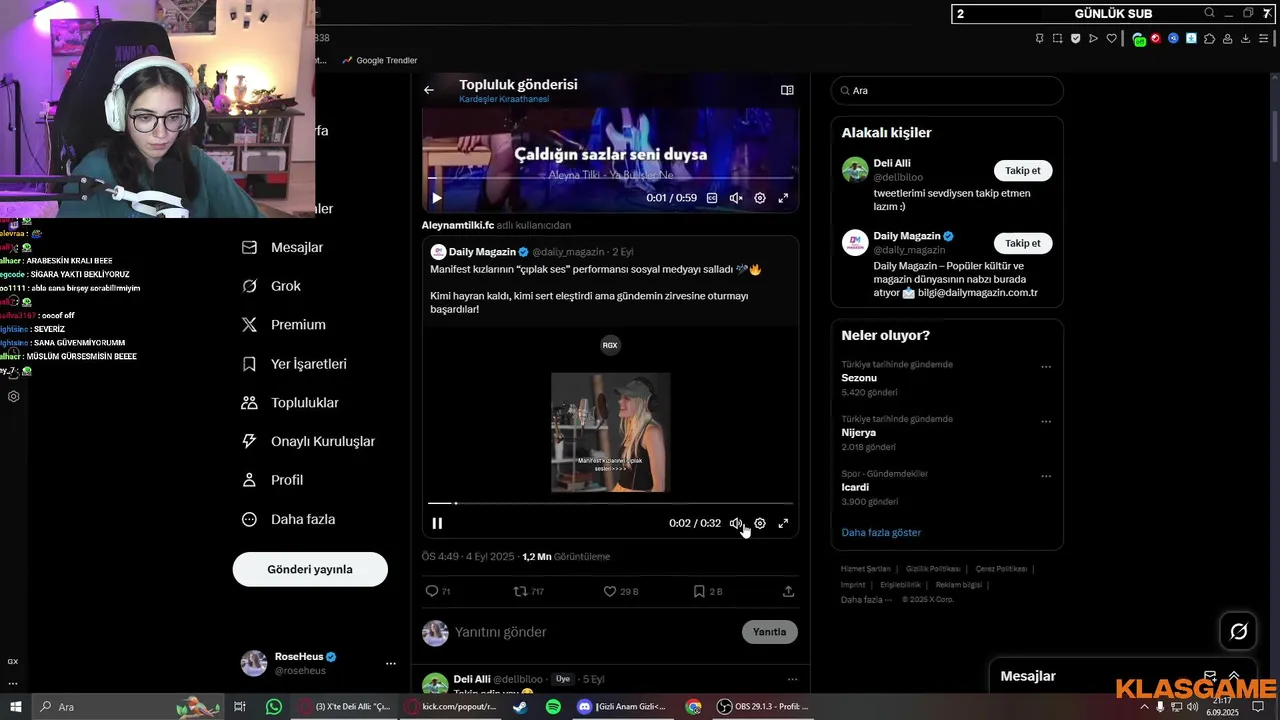The image size is (1280, 720).
Task: Open the Opera extensions puzzle icon
Action: click(x=1209, y=38)
